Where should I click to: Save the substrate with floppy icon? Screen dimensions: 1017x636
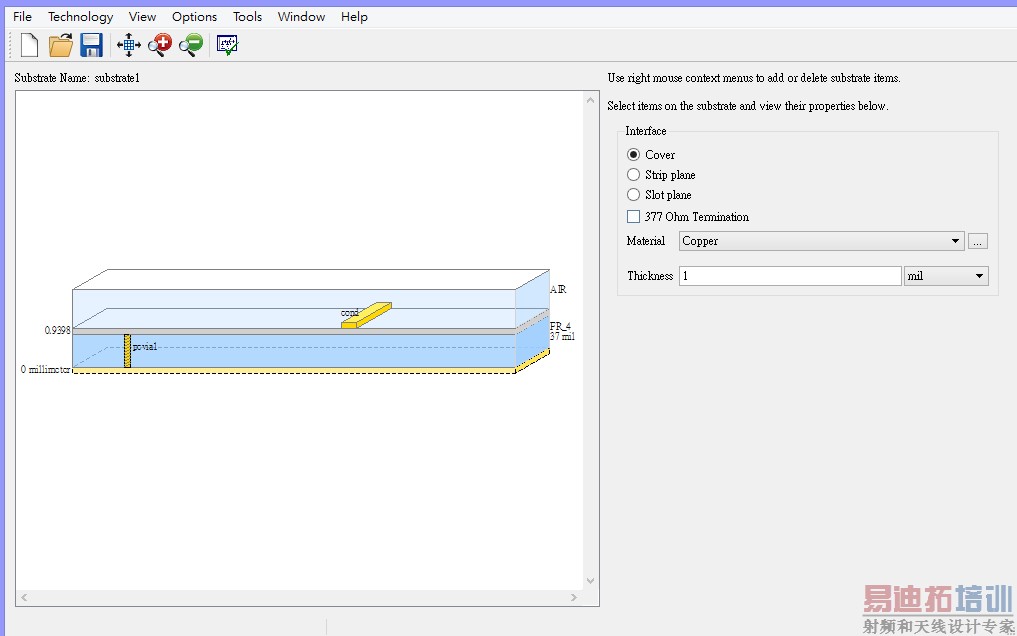(x=91, y=45)
